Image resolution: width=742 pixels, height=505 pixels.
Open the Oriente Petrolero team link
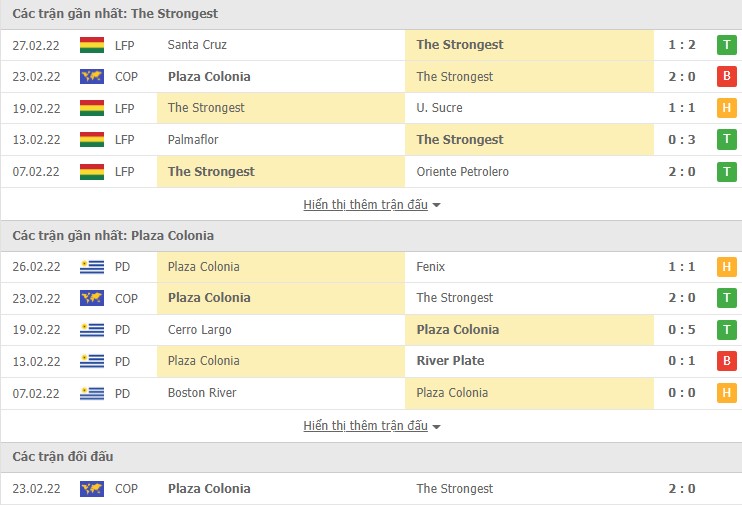point(462,172)
